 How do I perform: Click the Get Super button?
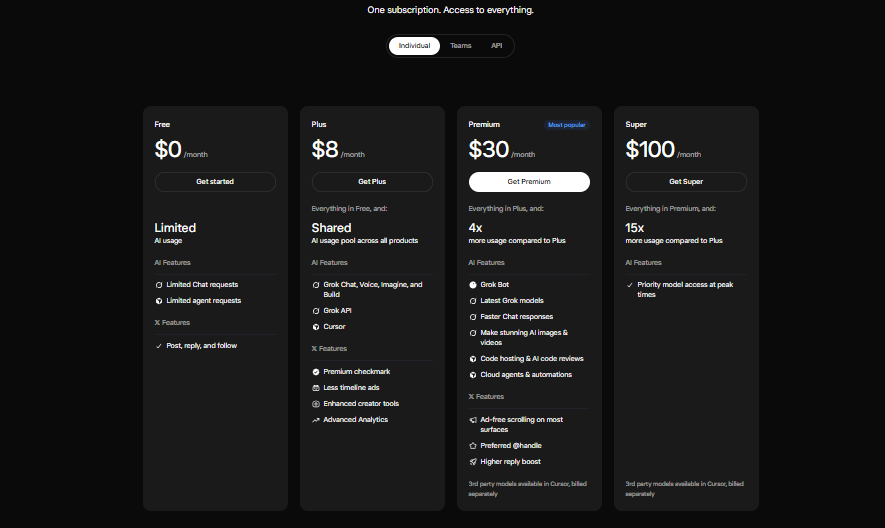click(x=686, y=182)
